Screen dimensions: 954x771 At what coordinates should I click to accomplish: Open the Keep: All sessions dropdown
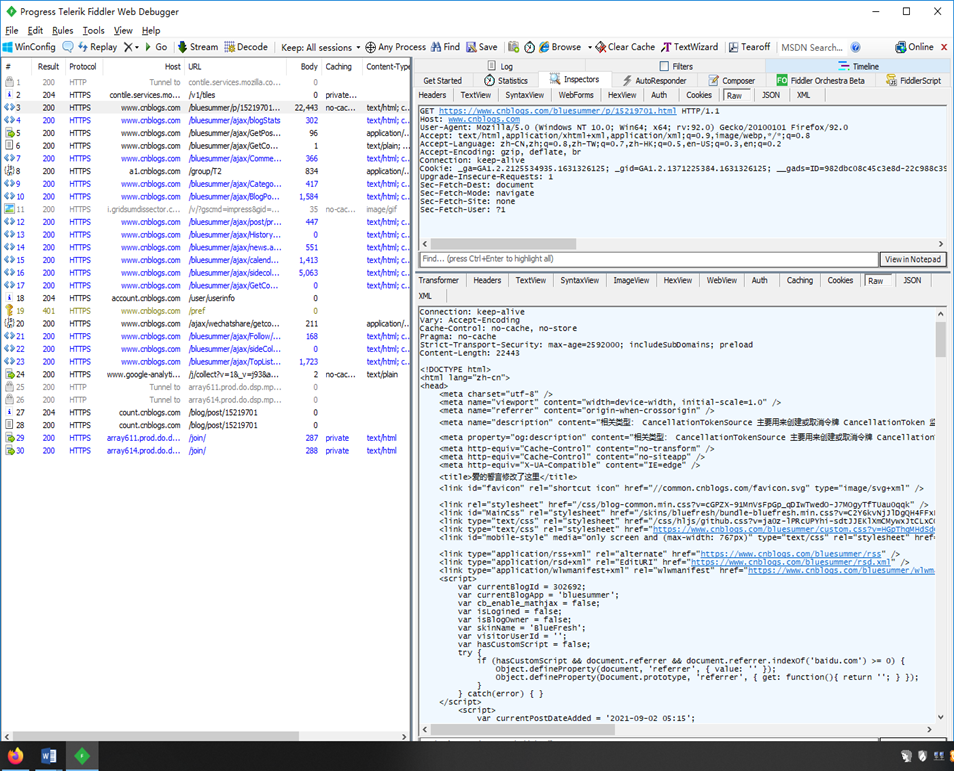pos(321,47)
